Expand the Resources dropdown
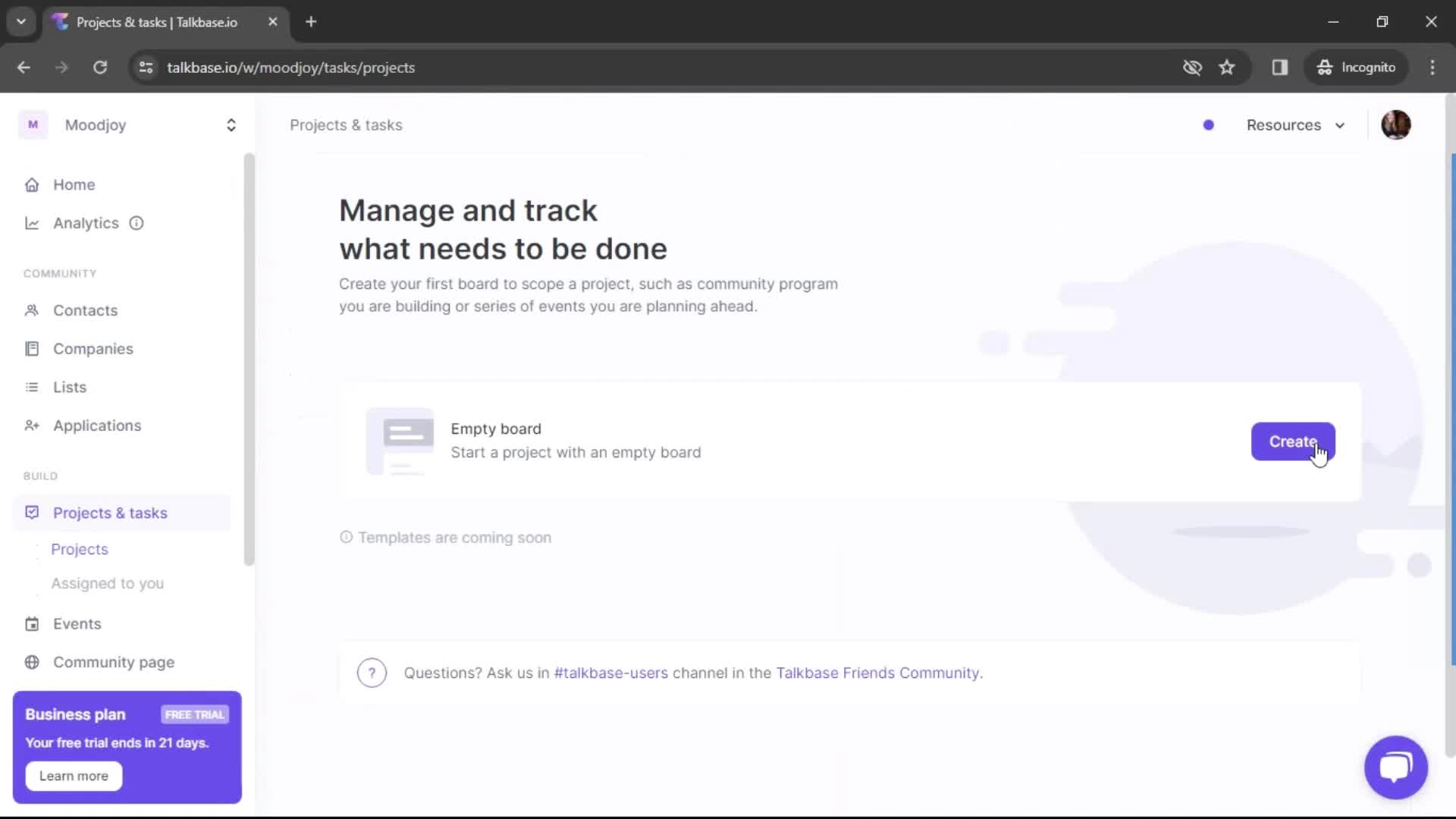Screen dimensions: 1456x819 (1296, 125)
